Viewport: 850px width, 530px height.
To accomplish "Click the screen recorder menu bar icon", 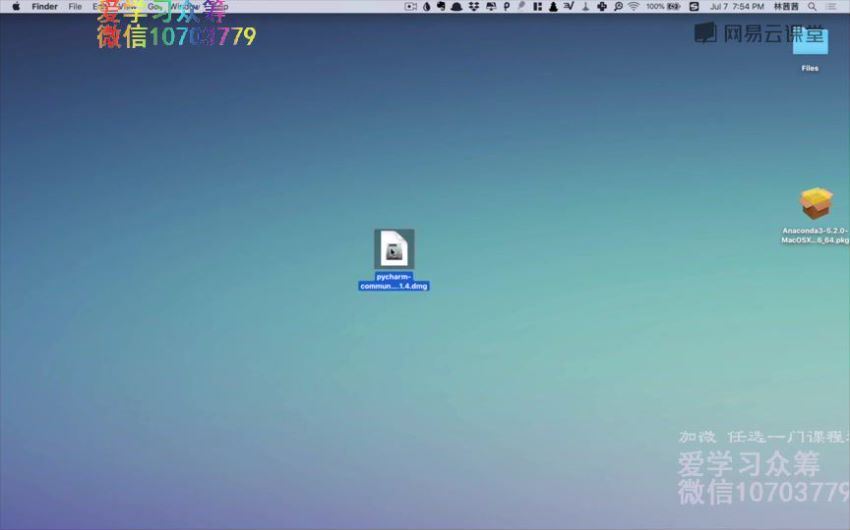I will point(410,7).
